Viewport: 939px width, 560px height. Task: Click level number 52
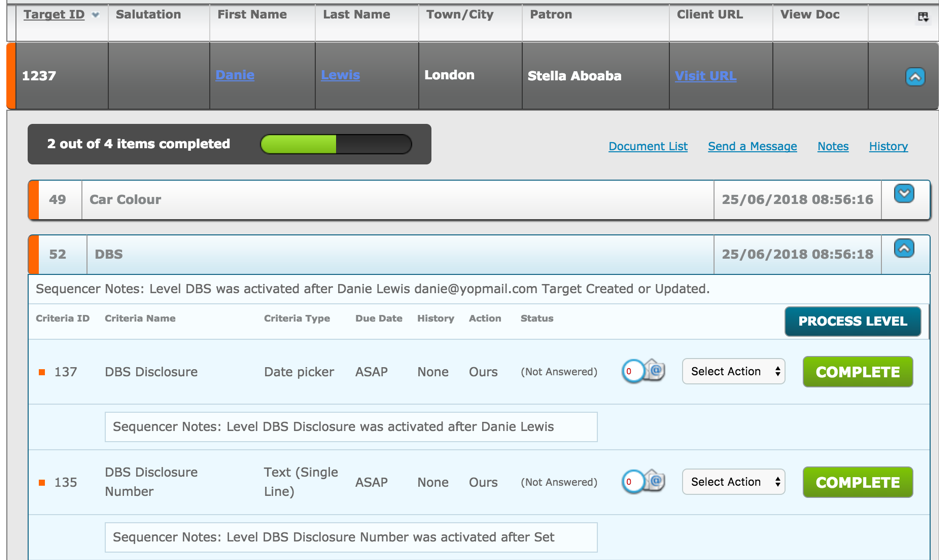tap(57, 254)
